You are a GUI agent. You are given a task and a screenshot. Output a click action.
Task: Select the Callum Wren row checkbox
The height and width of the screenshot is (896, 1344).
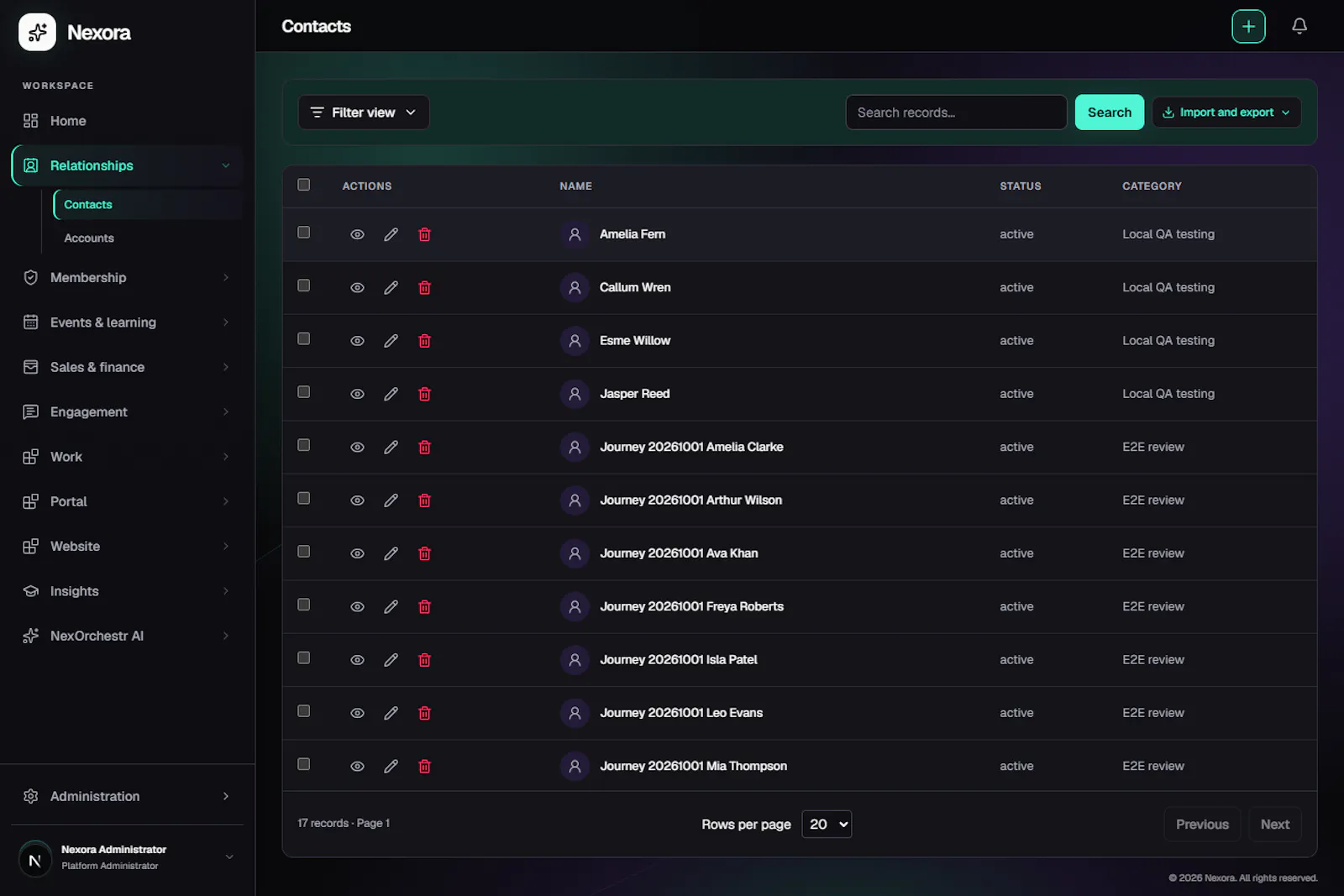click(x=303, y=286)
